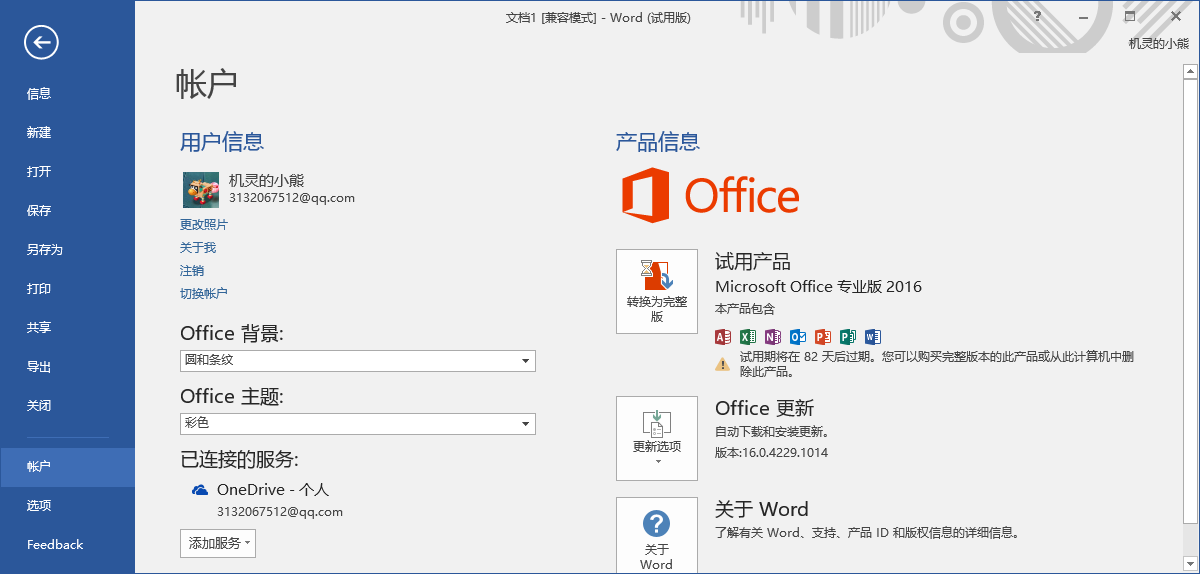
Task: Click the back arrow icon
Action: point(42,41)
